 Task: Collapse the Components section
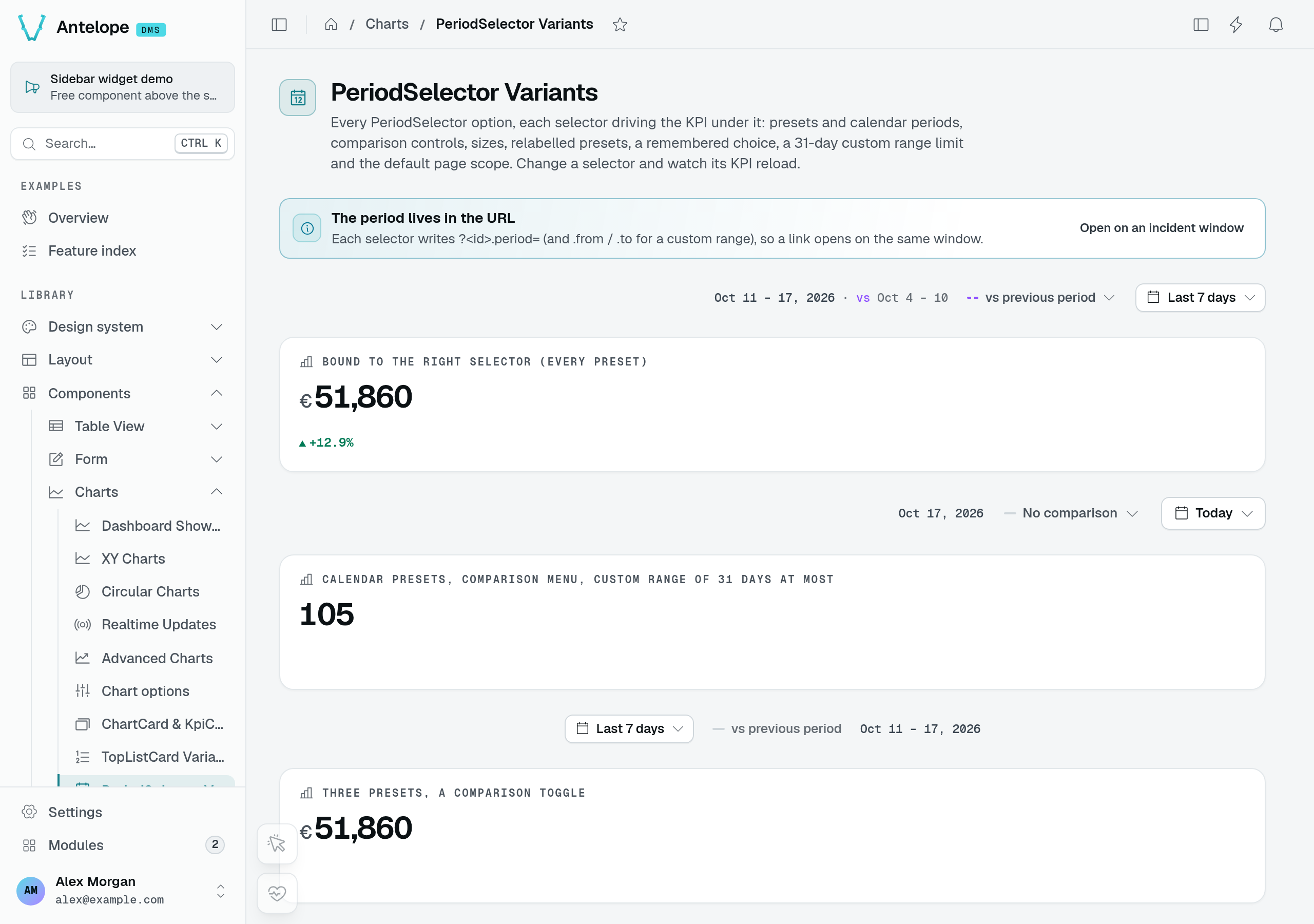point(123,393)
